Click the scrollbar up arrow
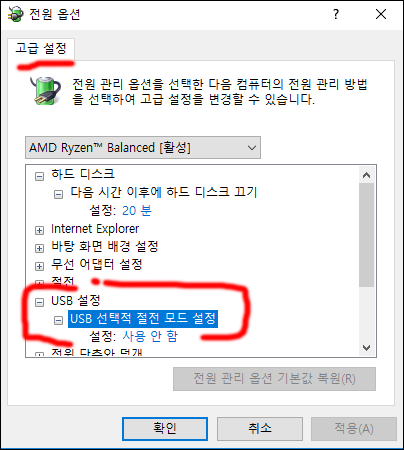 [x=367, y=175]
